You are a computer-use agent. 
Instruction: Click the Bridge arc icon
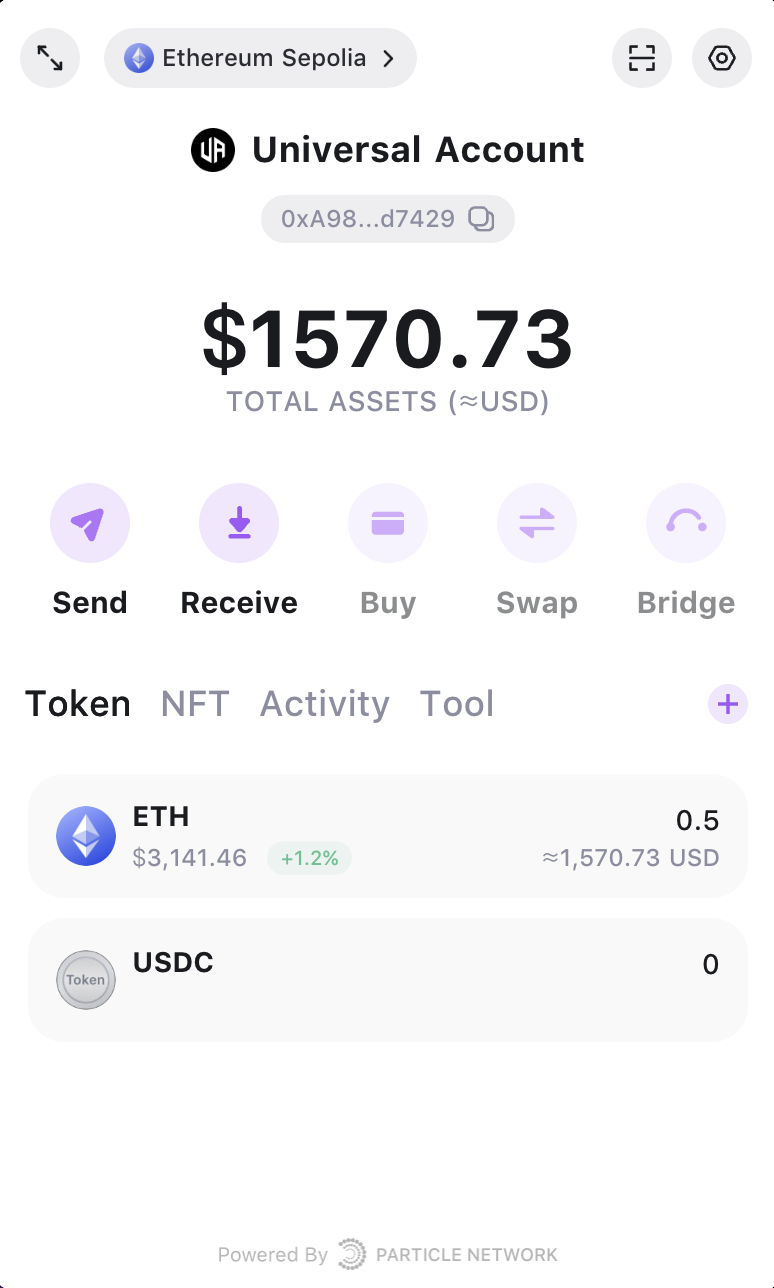(686, 523)
